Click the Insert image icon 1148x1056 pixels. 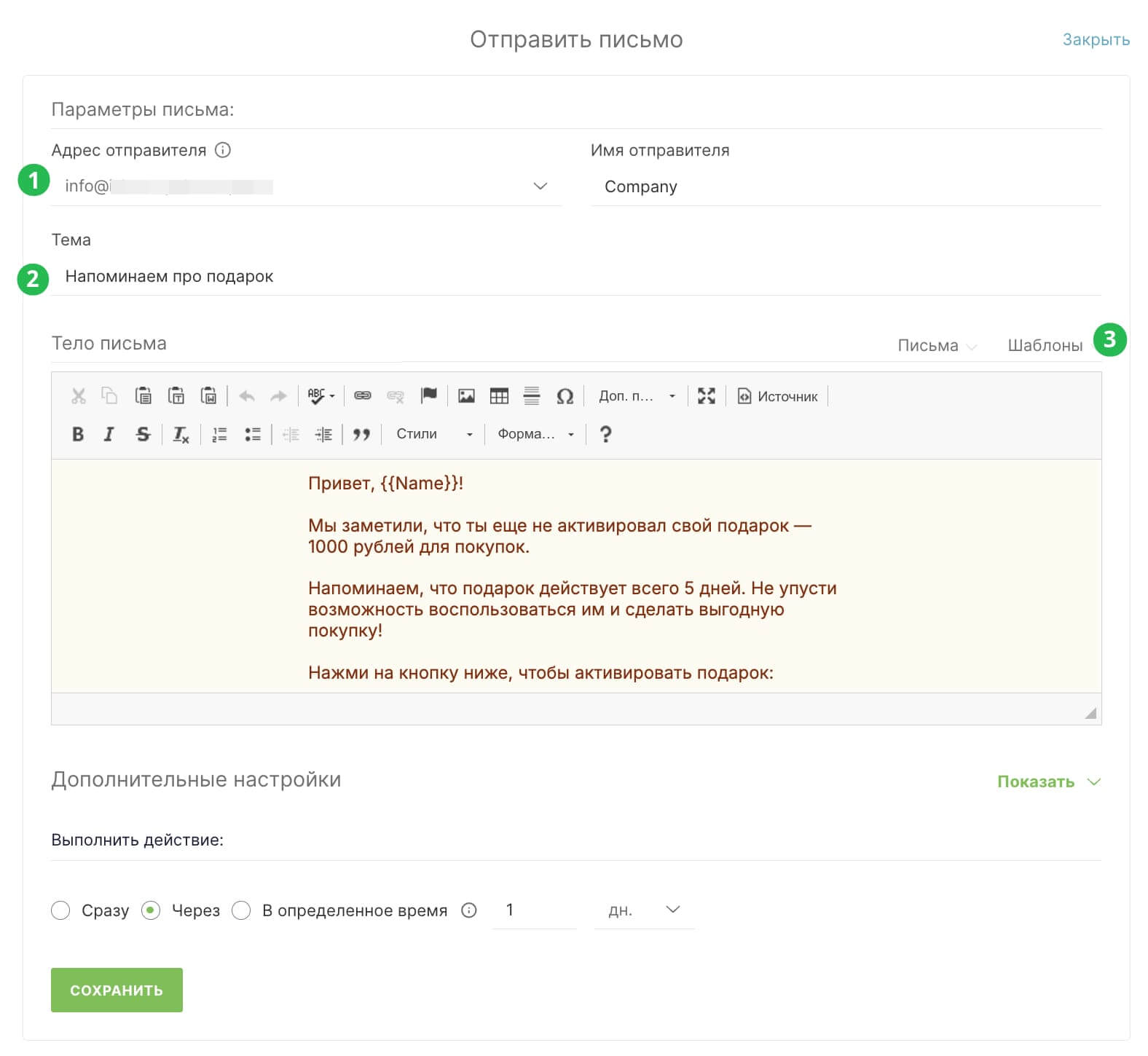coord(466,396)
